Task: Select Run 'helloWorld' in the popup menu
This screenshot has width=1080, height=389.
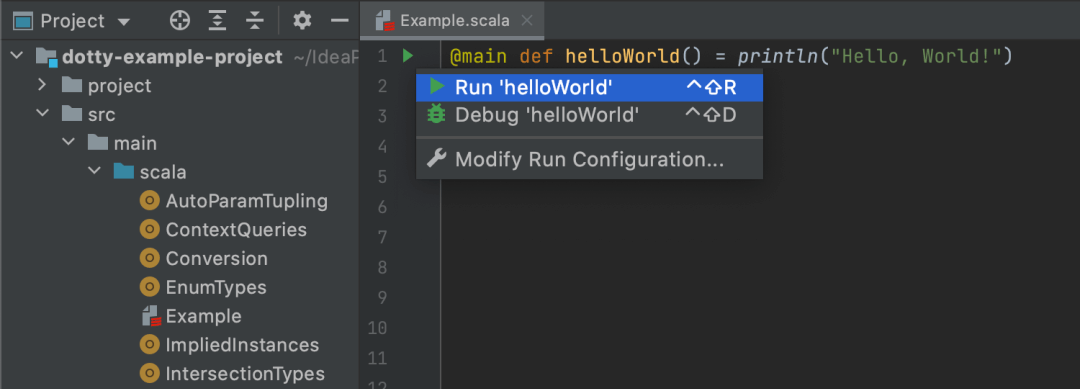Action: (x=589, y=87)
